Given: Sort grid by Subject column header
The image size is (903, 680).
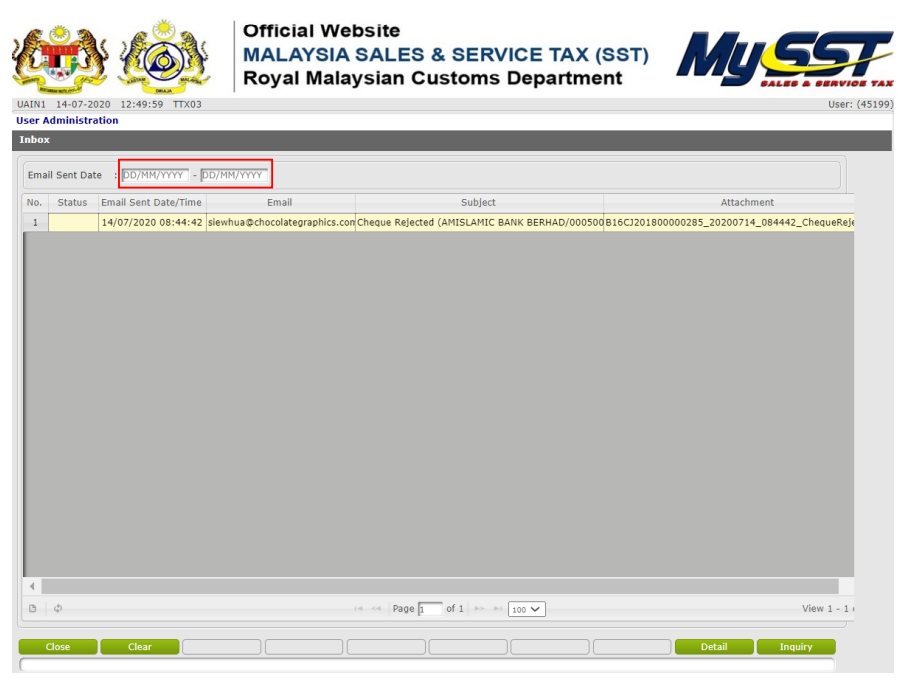Looking at the screenshot, I should click(478, 202).
